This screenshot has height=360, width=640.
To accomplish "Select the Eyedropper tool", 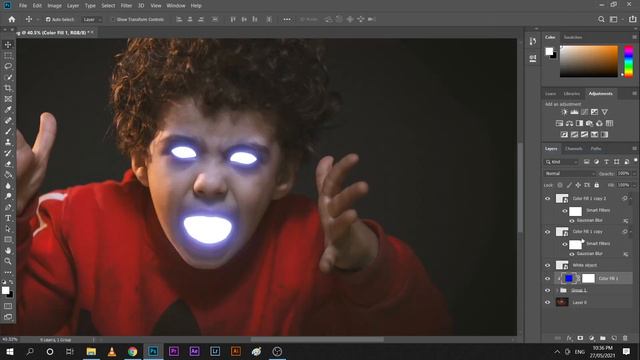I will [x=8, y=109].
